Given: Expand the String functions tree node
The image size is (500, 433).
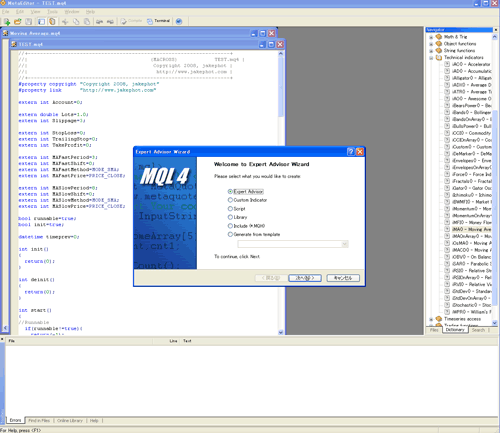Looking at the screenshot, I should pos(431,51).
